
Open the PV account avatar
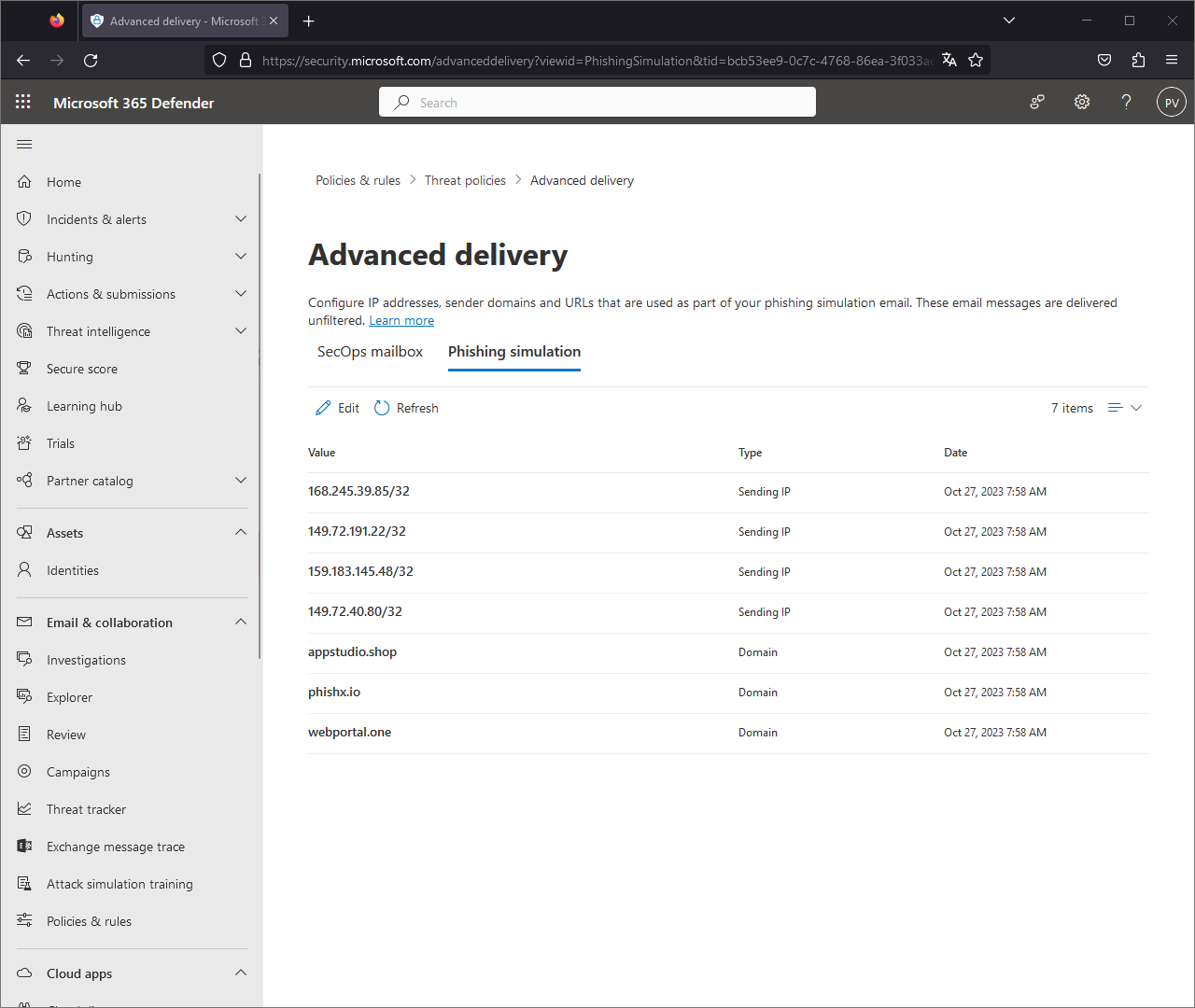pos(1172,102)
